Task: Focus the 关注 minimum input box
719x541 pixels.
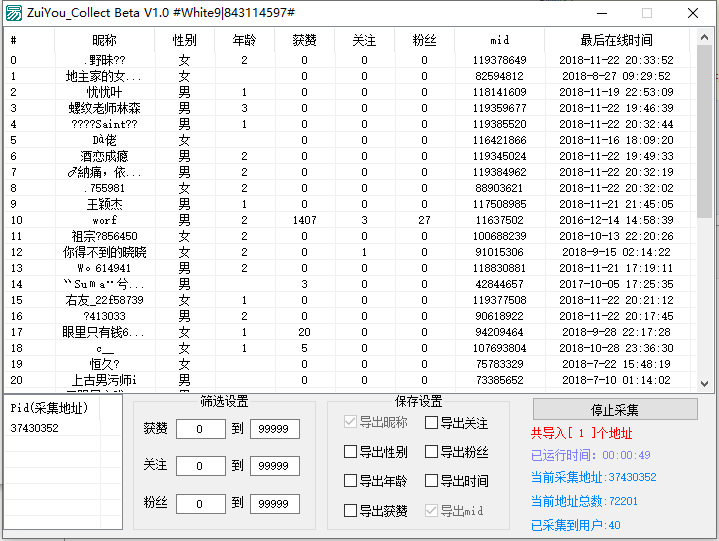Action: (201, 466)
